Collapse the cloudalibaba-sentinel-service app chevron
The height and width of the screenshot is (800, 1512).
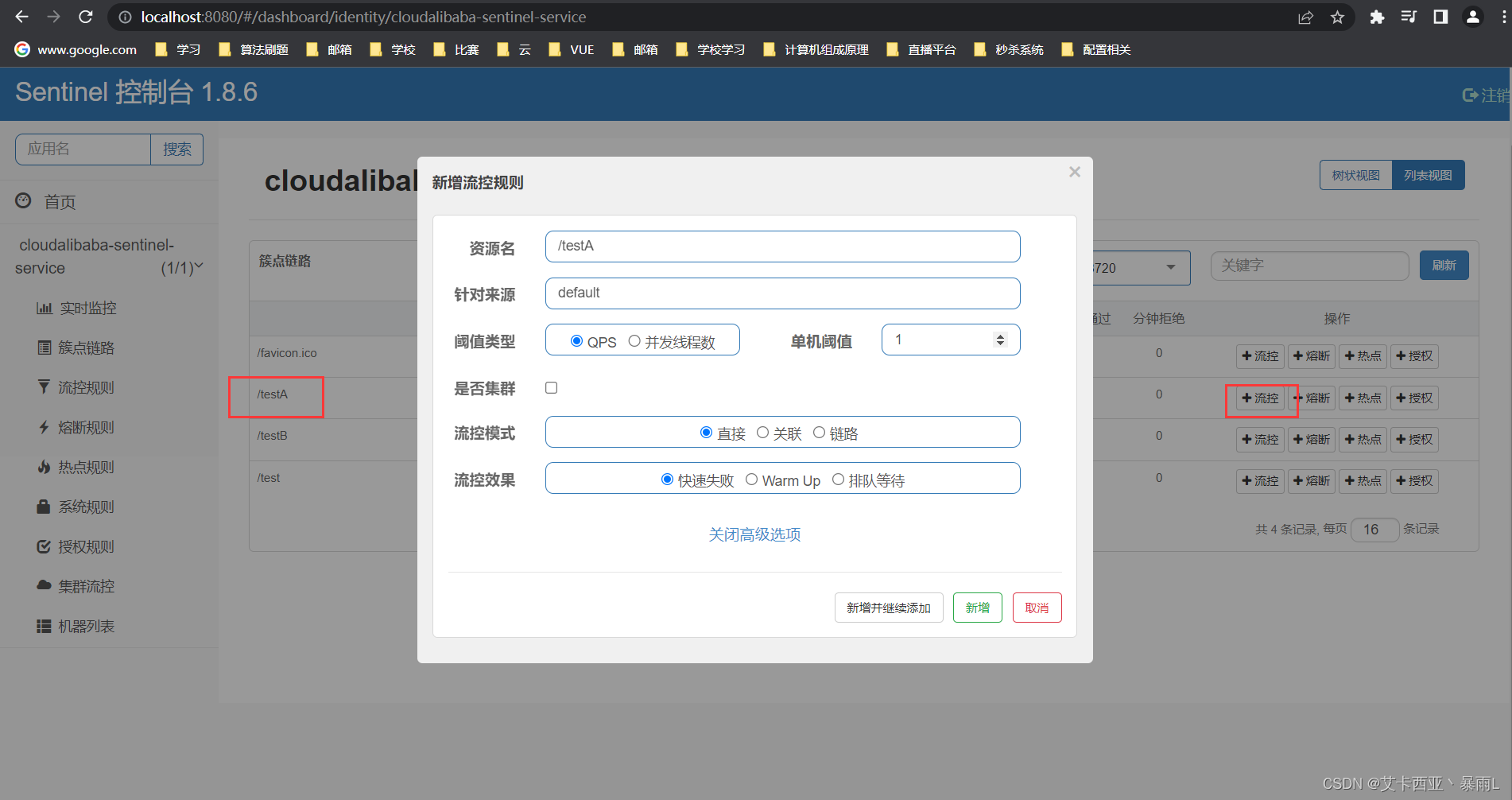pyautogui.click(x=199, y=266)
